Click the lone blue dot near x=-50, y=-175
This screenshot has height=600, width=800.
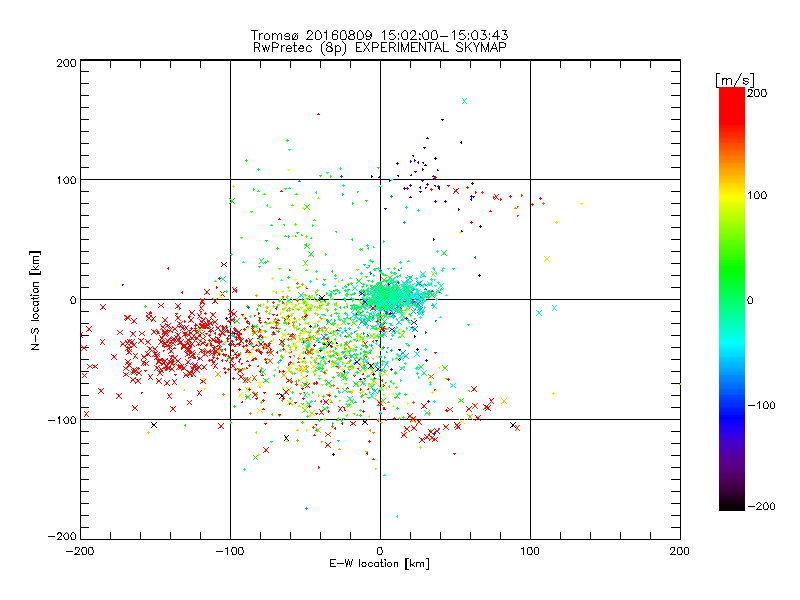click(x=306, y=509)
